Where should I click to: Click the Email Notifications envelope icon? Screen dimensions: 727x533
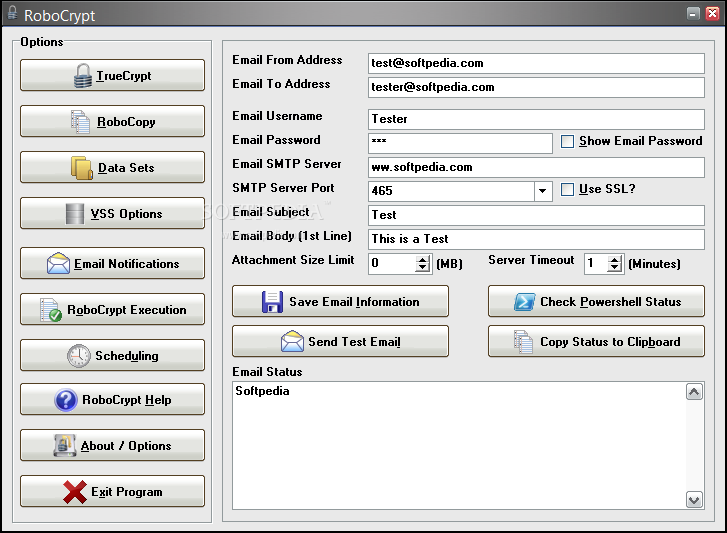58,263
